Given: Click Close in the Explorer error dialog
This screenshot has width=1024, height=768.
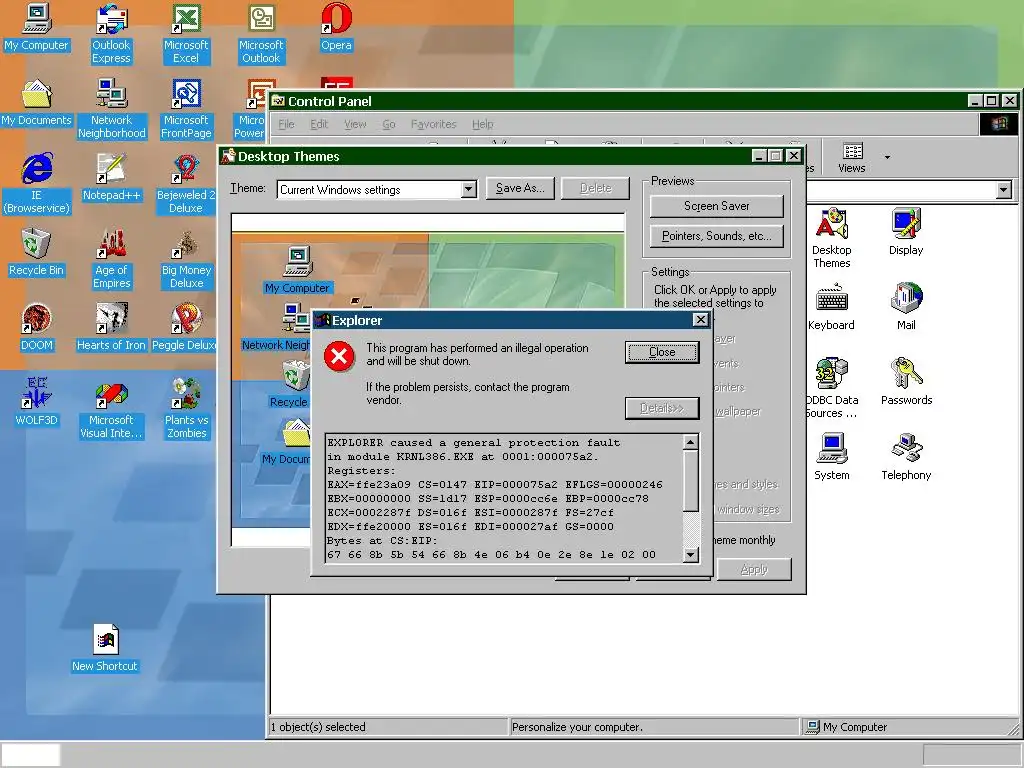Looking at the screenshot, I should (x=662, y=352).
